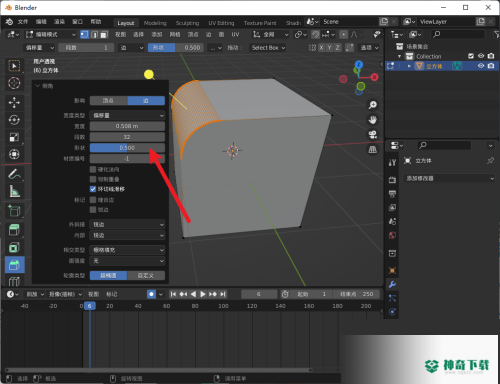Hide the Collection in viewport via eye
Viewport: 500px width, 384px height.
coord(481,56)
